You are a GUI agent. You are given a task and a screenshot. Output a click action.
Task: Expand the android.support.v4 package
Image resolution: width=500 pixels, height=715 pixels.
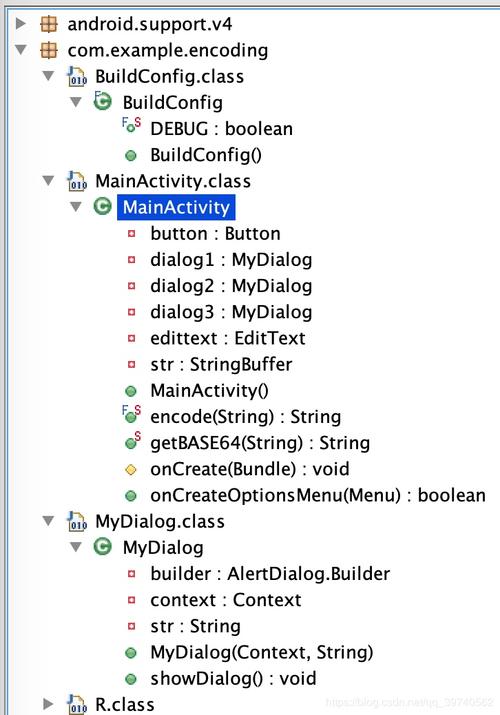[21, 23]
